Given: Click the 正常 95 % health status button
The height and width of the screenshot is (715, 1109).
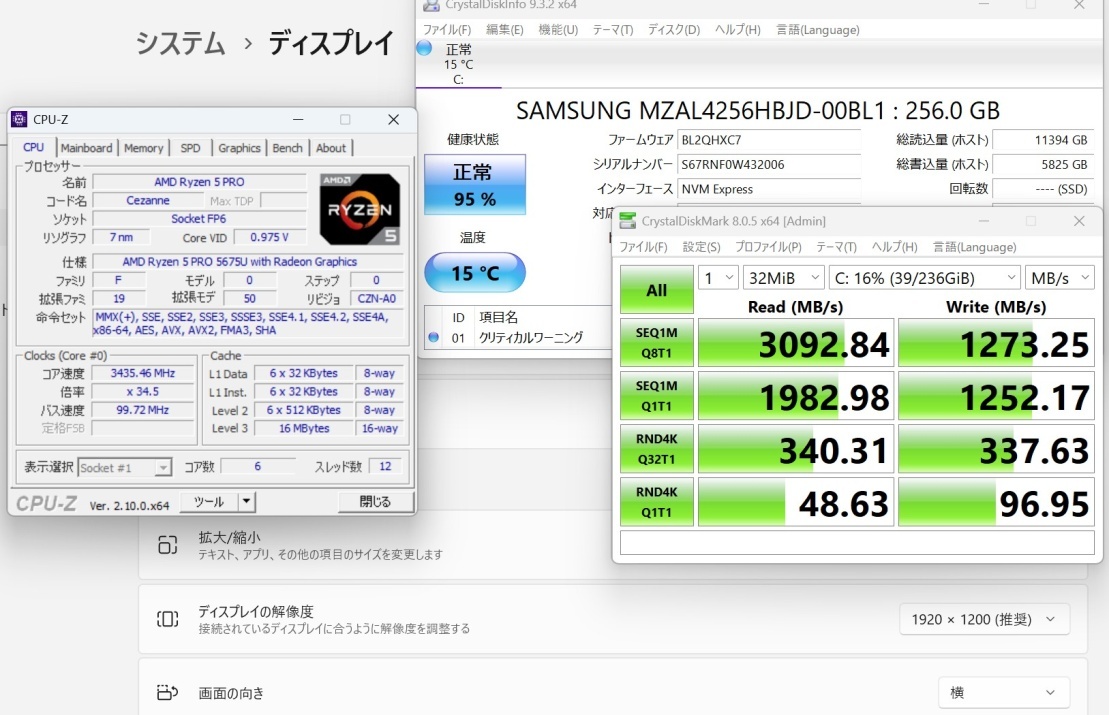Looking at the screenshot, I should (x=475, y=185).
